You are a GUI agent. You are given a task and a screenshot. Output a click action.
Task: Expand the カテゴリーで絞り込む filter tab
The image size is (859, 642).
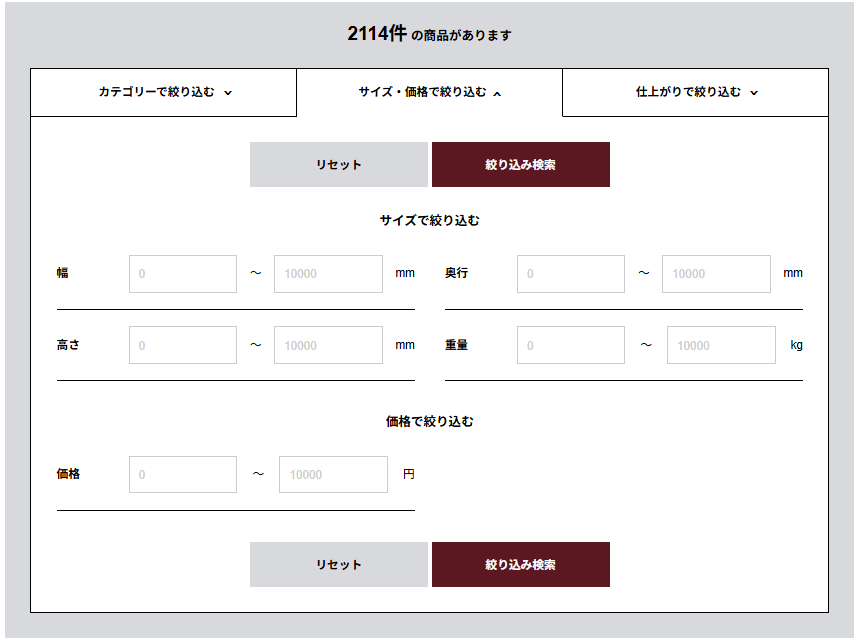[x=164, y=93]
